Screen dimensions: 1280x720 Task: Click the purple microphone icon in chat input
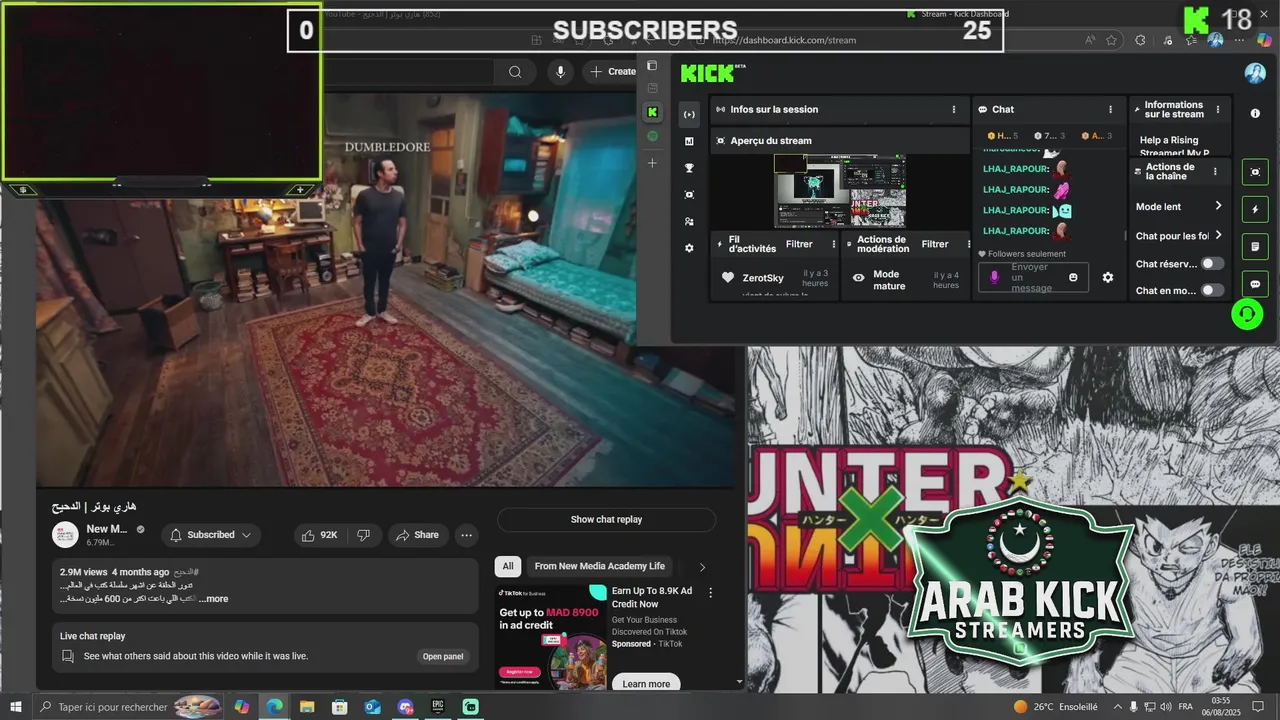pyautogui.click(x=994, y=277)
